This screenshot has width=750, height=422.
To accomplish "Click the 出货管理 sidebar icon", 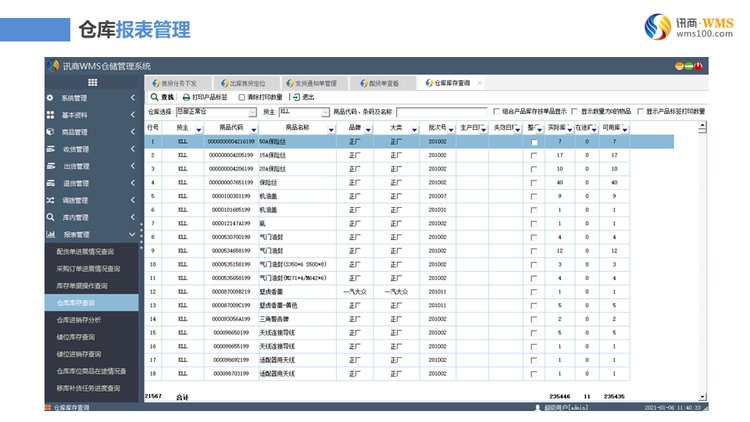I will (x=50, y=166).
